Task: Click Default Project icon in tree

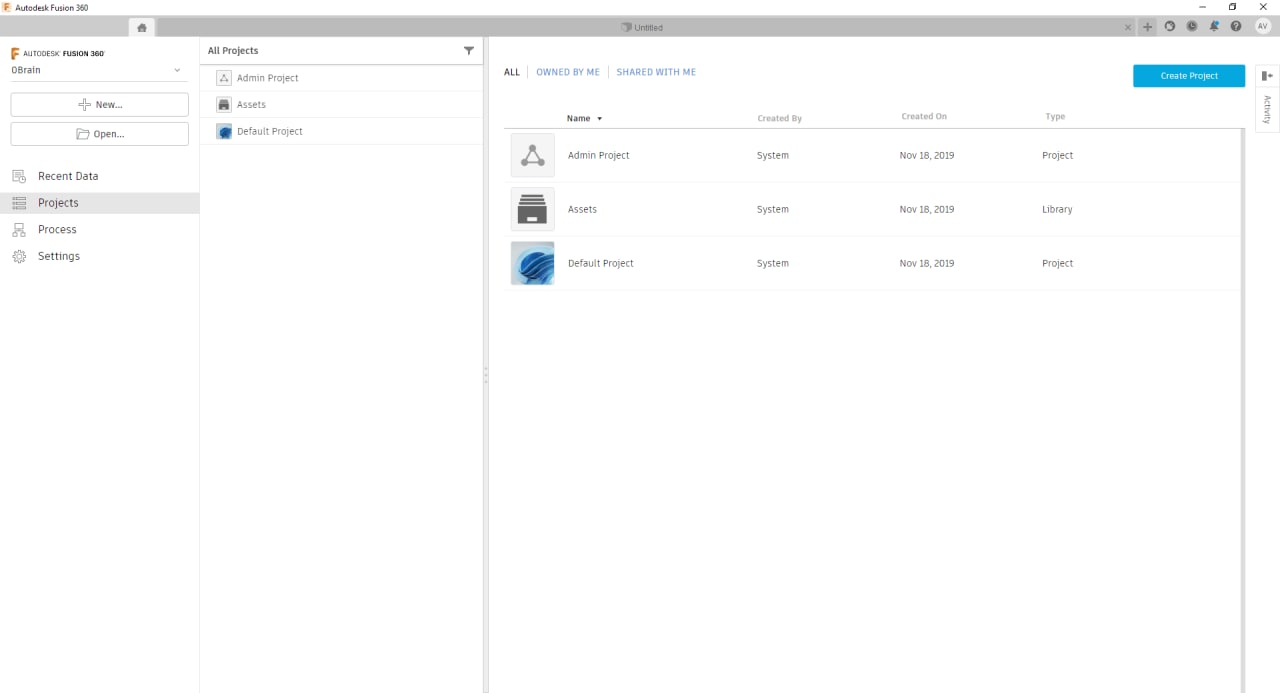Action: click(224, 132)
